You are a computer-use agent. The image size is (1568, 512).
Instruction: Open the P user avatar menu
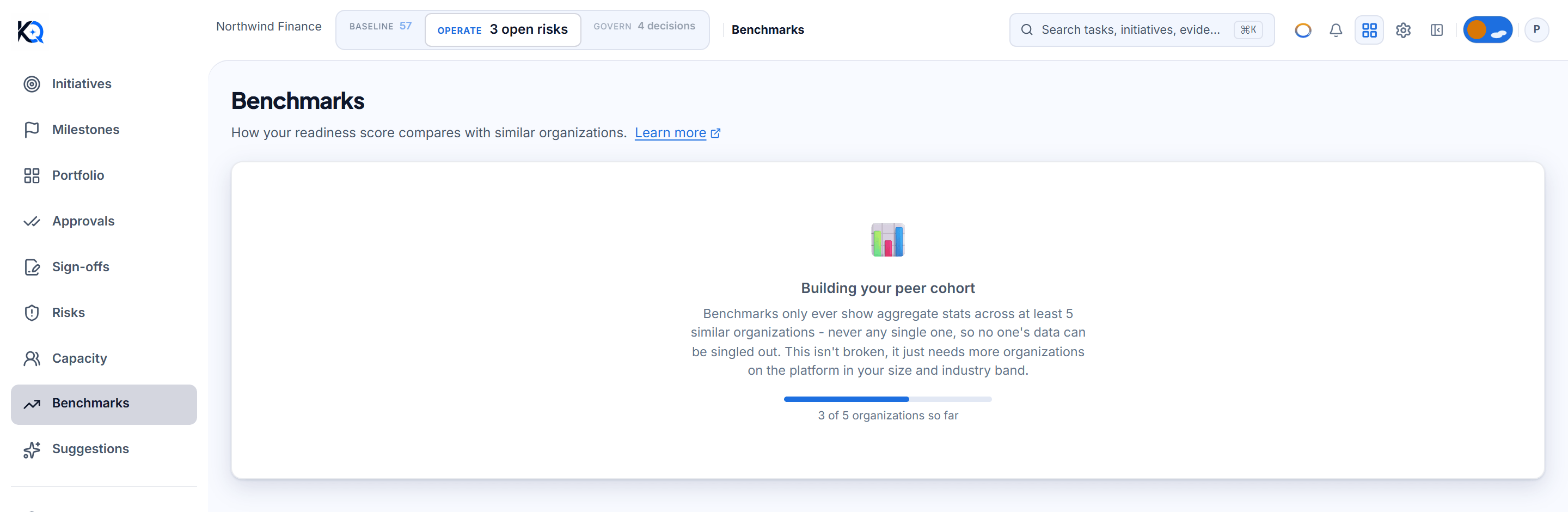1536,30
